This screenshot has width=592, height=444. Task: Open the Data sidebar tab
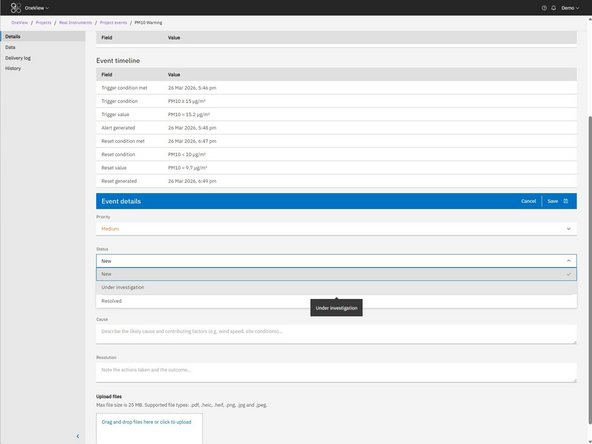click(x=10, y=47)
